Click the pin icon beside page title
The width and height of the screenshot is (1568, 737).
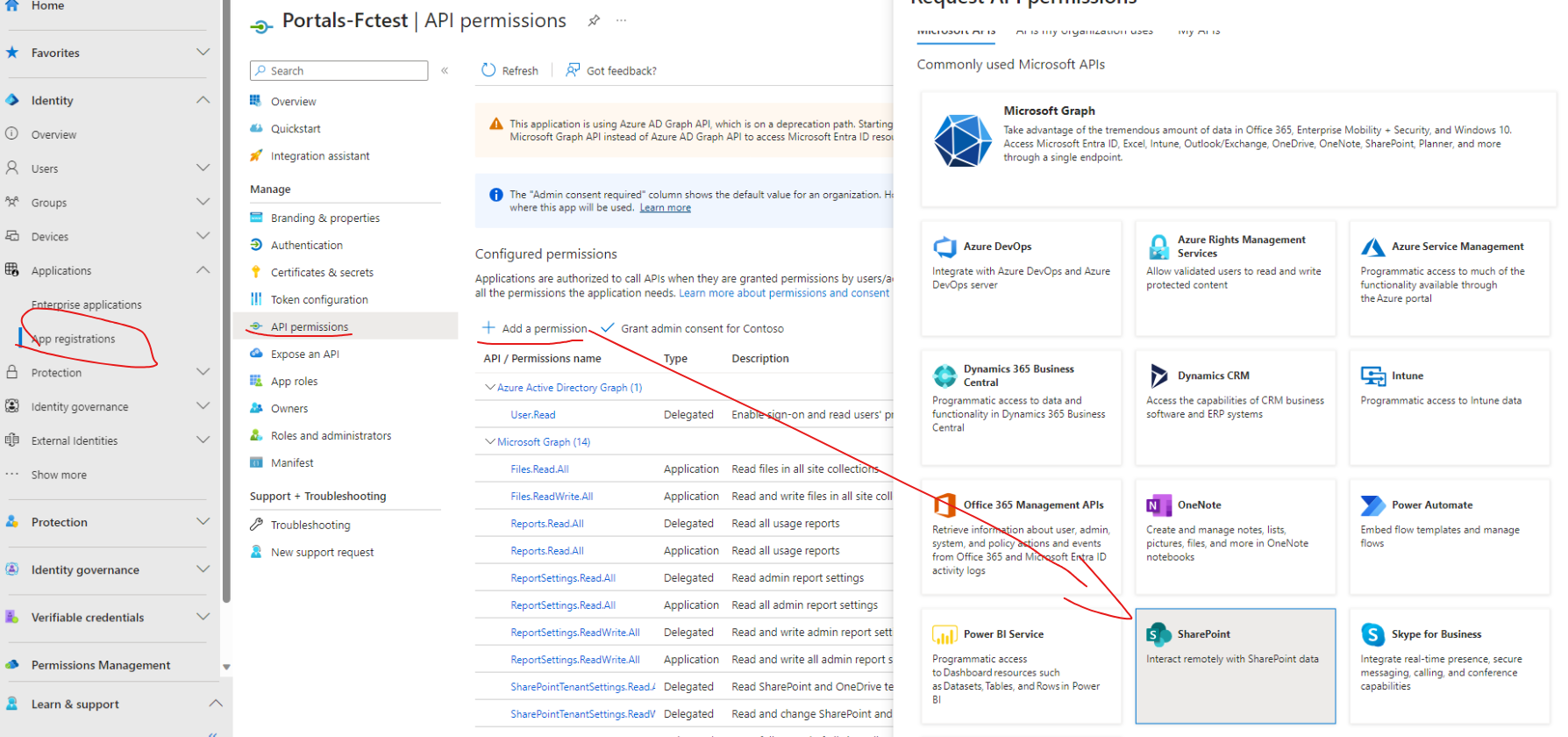[x=594, y=20]
